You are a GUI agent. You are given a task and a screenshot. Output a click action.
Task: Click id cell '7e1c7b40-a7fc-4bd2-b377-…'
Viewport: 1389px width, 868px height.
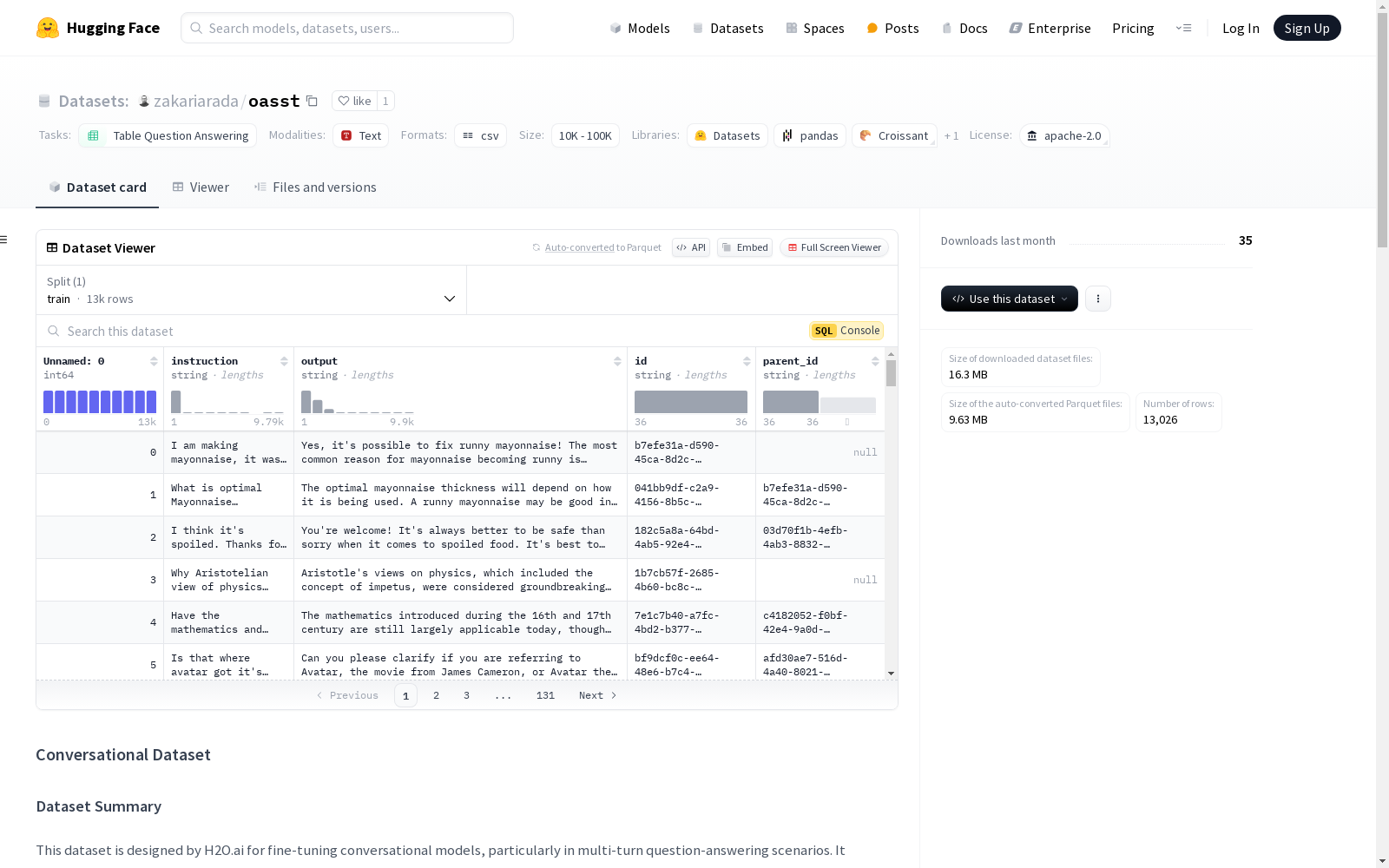[691, 622]
